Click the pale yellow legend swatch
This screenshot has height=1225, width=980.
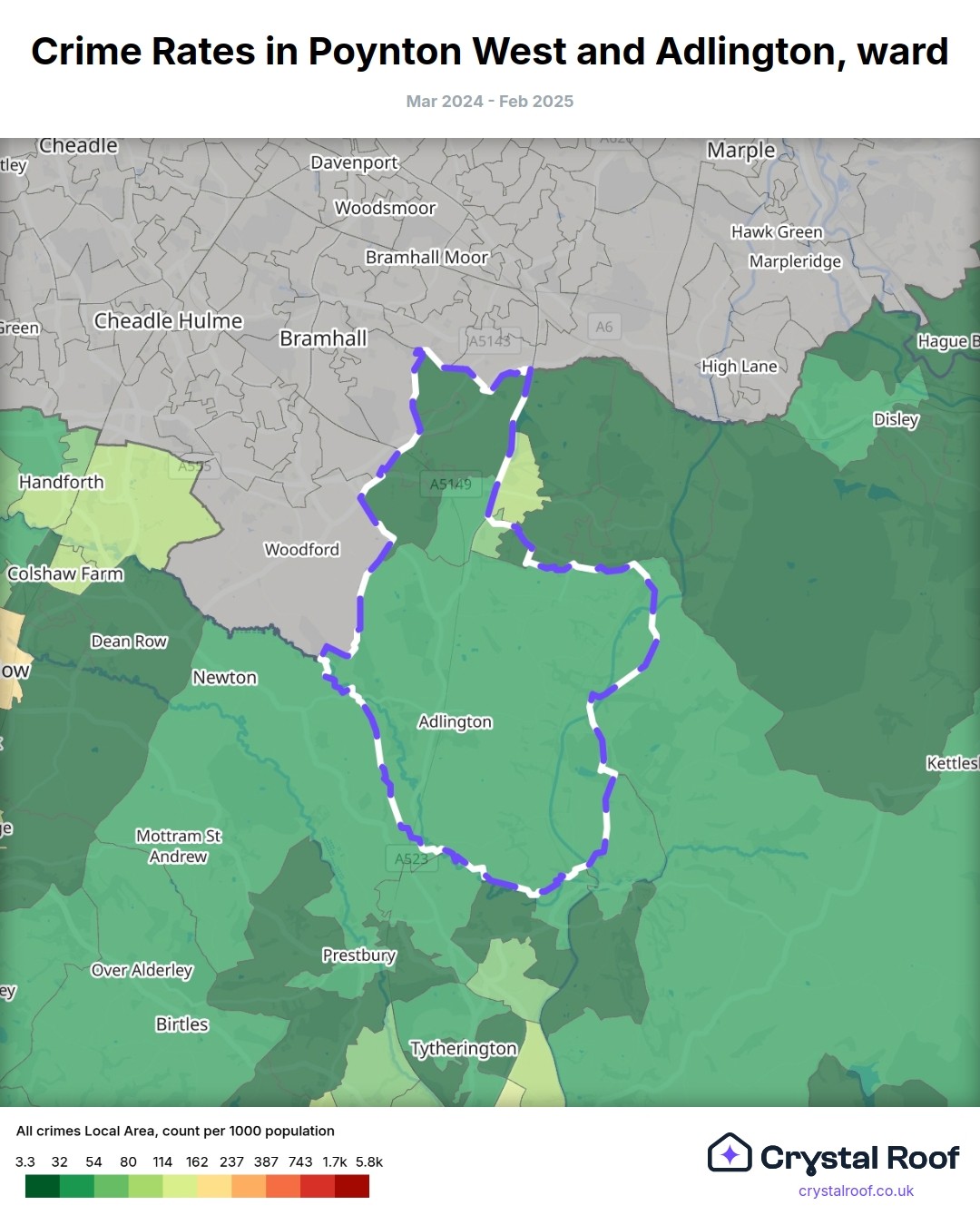[x=214, y=1186]
